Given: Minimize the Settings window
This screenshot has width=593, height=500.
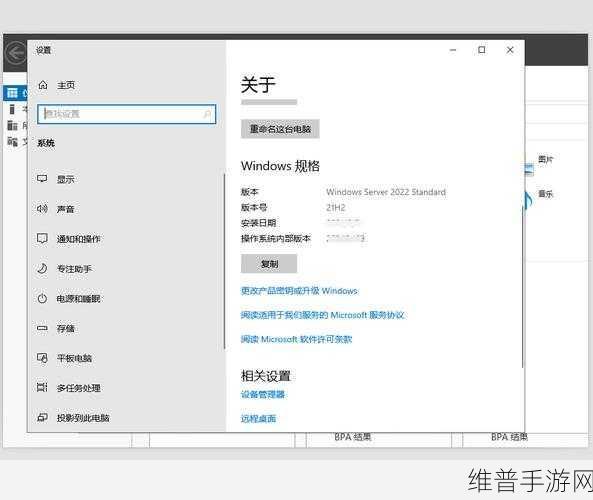Looking at the screenshot, I should coord(453,50).
